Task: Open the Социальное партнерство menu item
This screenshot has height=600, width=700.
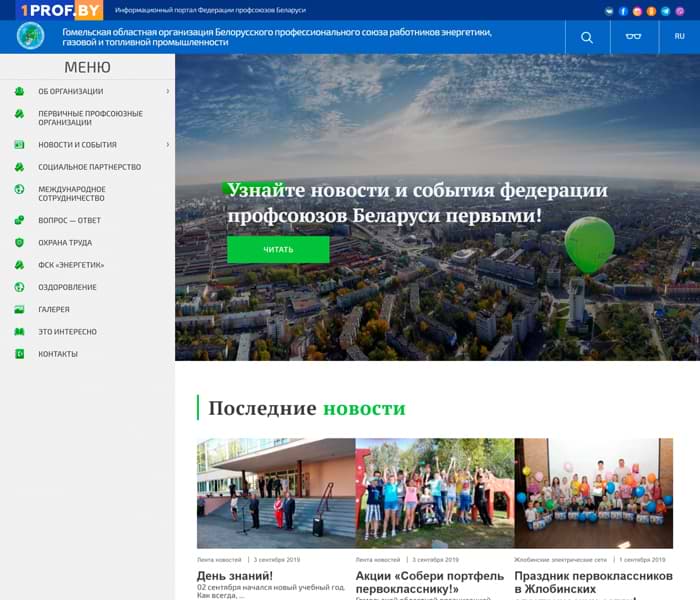Action: pos(90,167)
